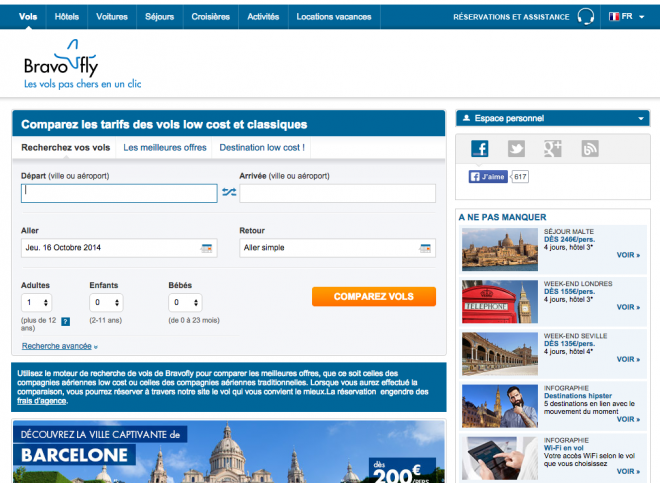Click the adult age help question icon

click(66, 322)
